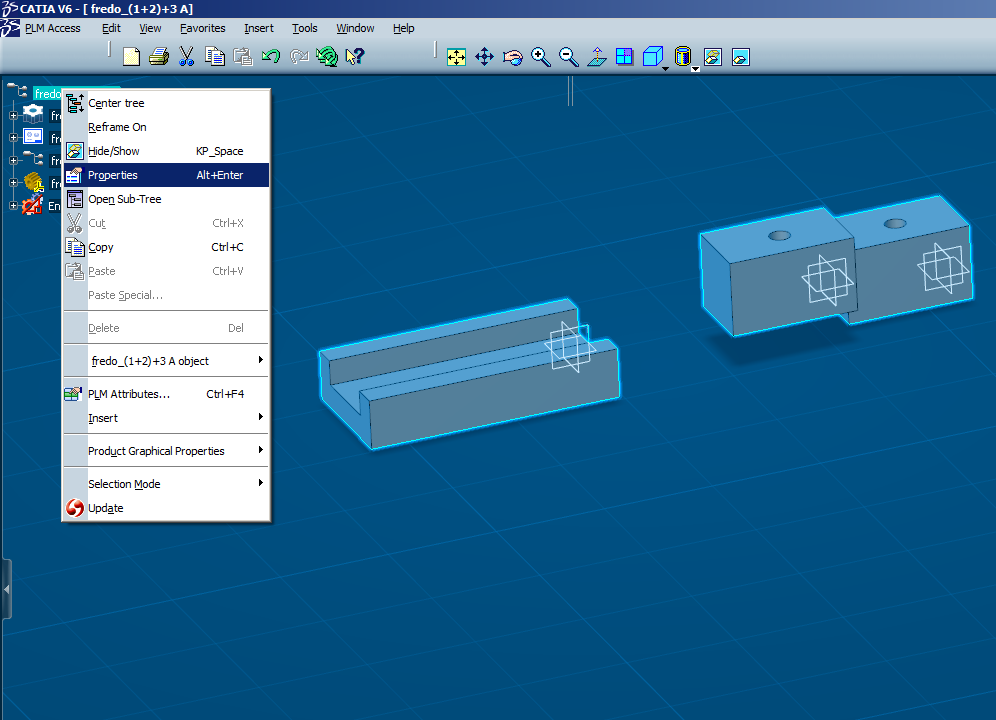Select the Rotate view tool

point(513,57)
